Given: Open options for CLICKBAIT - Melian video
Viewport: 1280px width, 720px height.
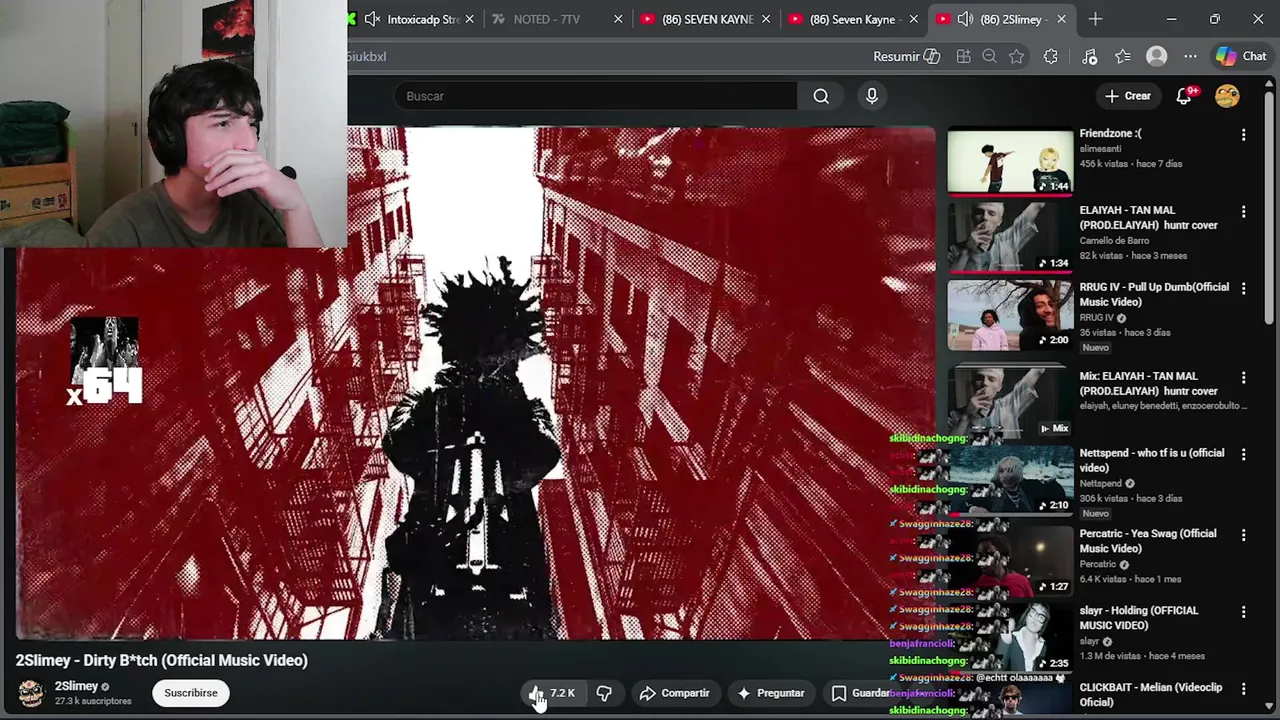Looking at the screenshot, I should click(1243, 689).
